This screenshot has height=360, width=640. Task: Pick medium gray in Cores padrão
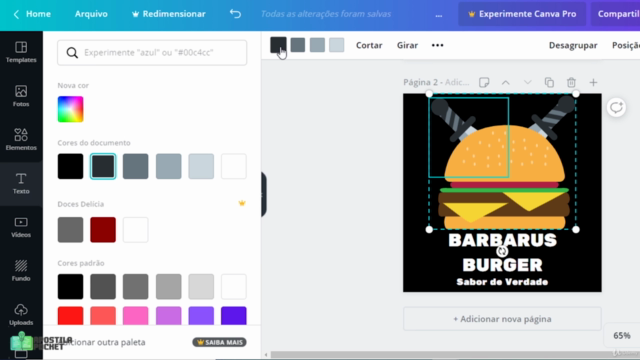click(136, 287)
